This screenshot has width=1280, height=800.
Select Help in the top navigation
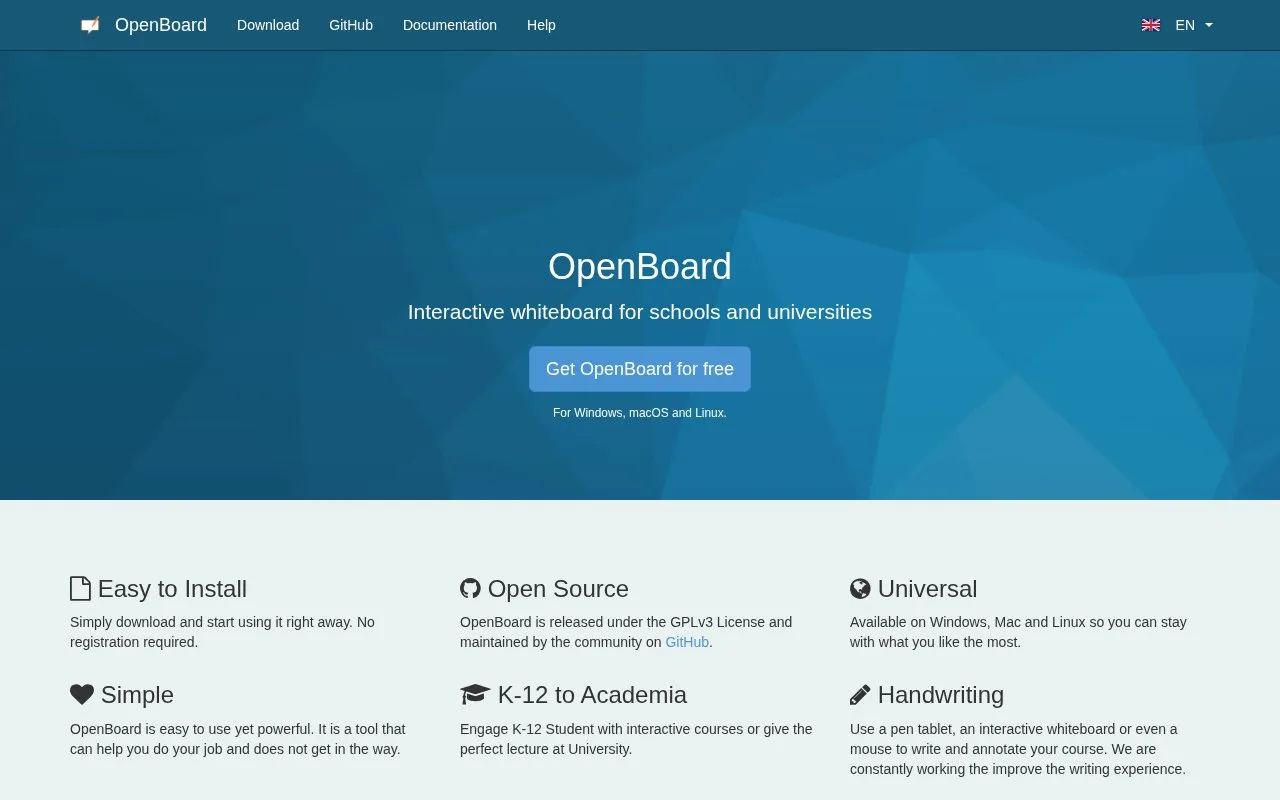541,25
